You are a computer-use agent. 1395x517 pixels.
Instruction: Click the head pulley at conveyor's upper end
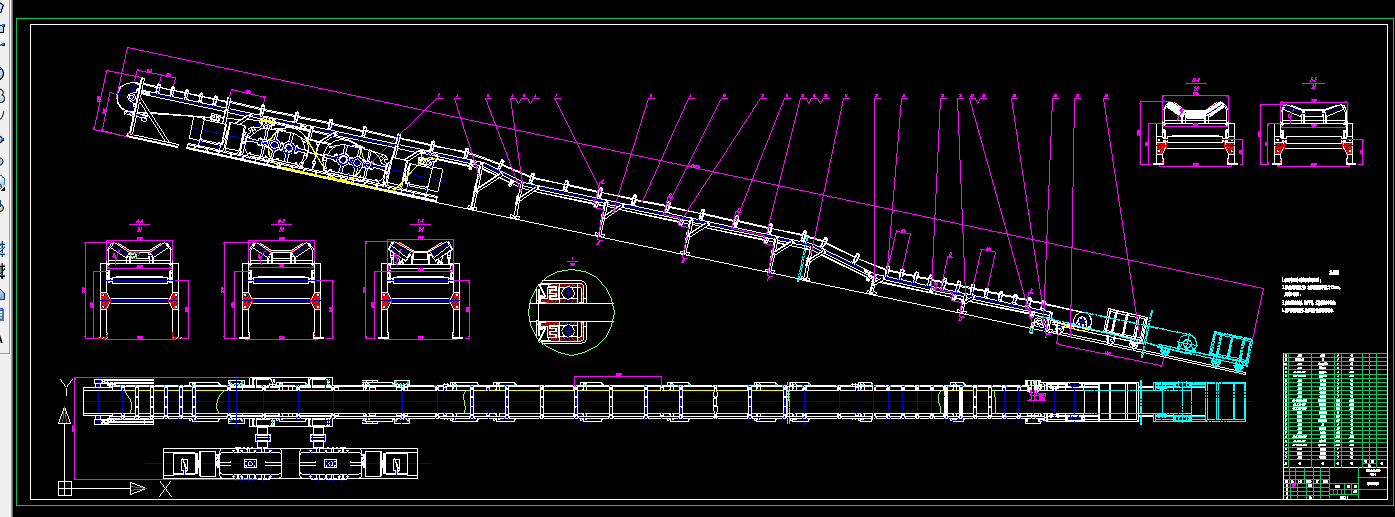(131, 98)
